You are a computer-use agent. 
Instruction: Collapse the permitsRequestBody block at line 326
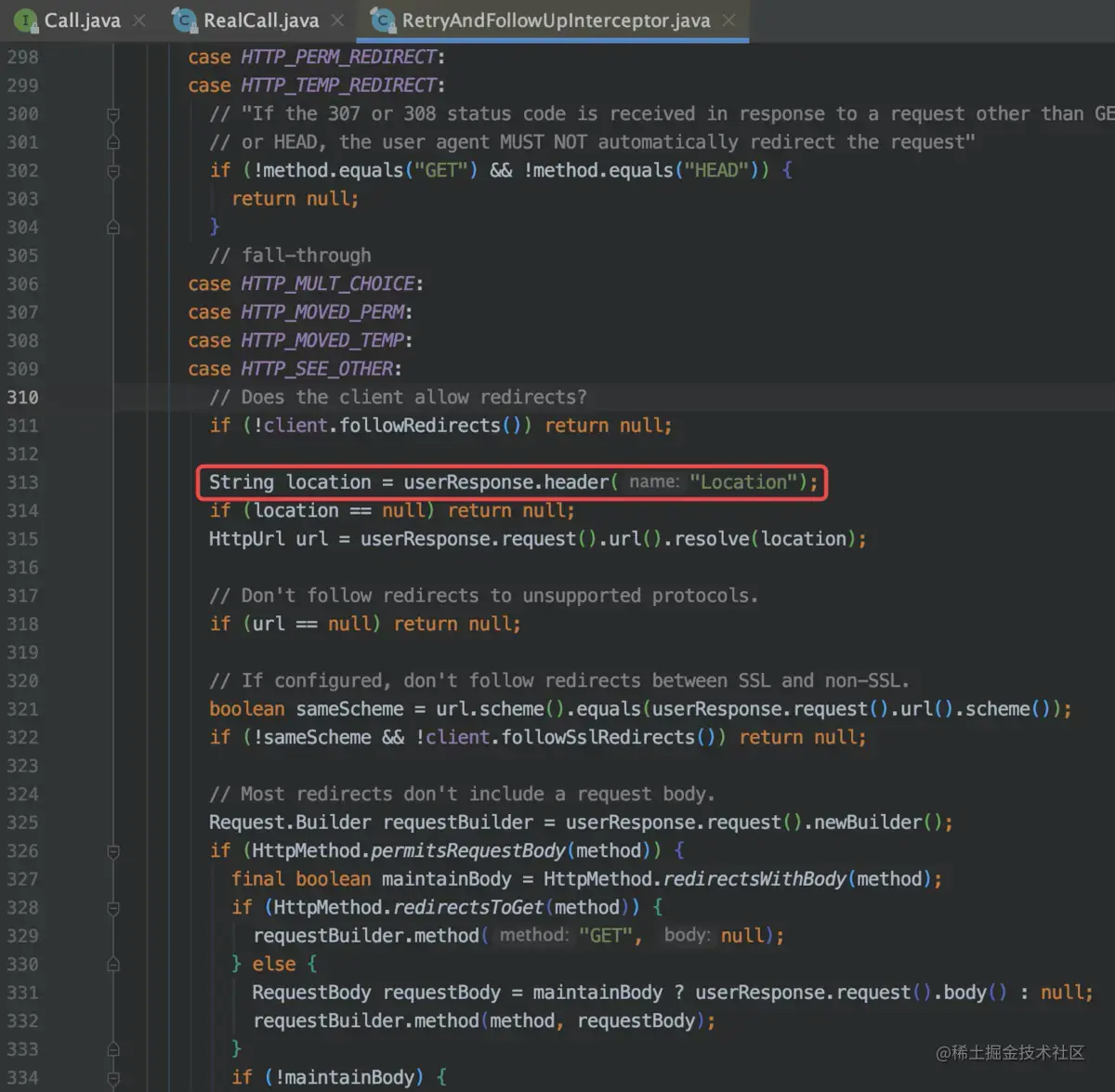(112, 851)
